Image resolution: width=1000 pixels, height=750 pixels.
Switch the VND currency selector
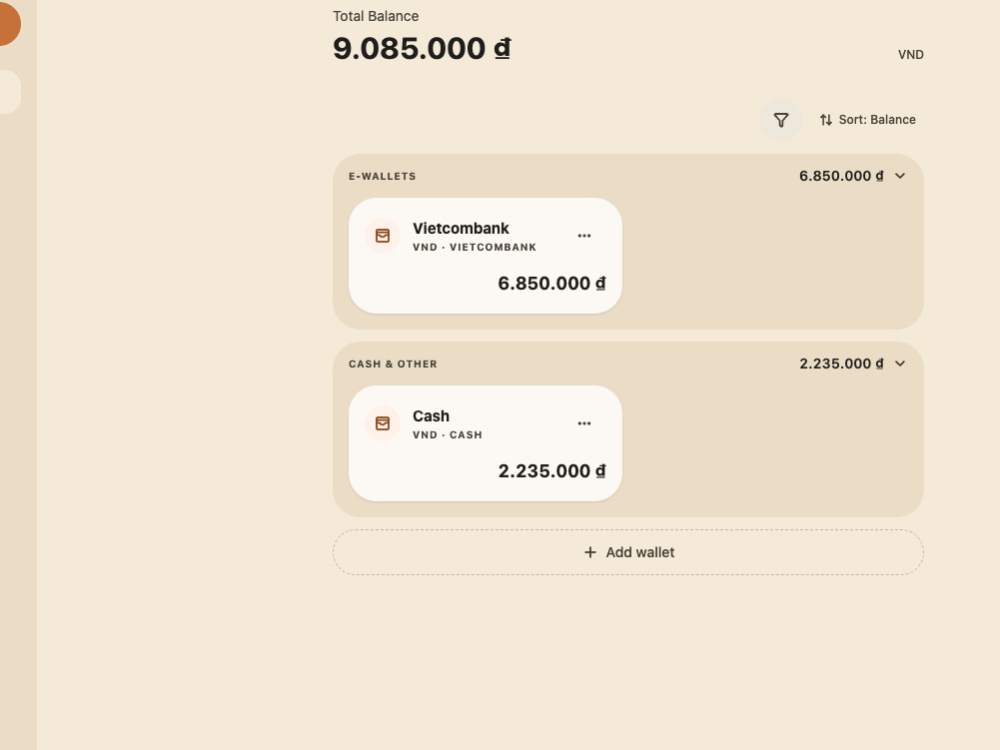pos(911,55)
